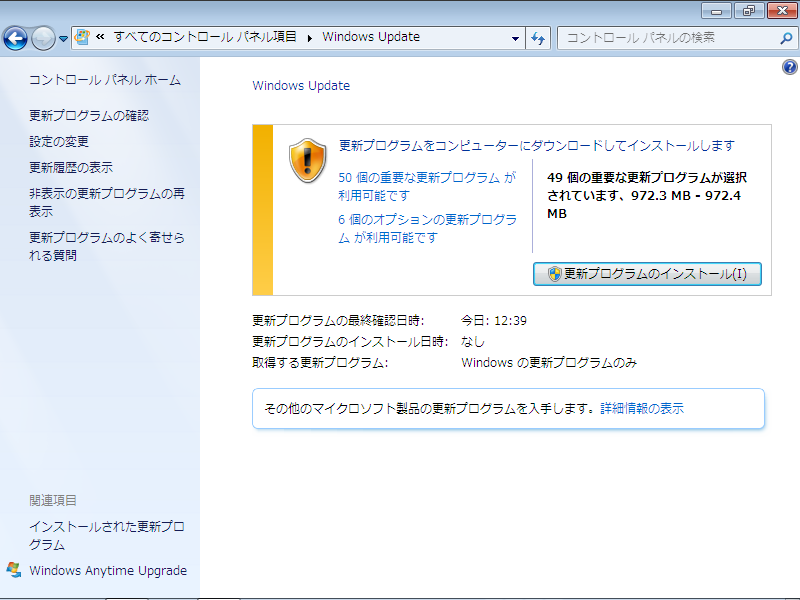
Task: Open 更新プログラムのよく寄せられる質問 link
Action: click(x=107, y=246)
